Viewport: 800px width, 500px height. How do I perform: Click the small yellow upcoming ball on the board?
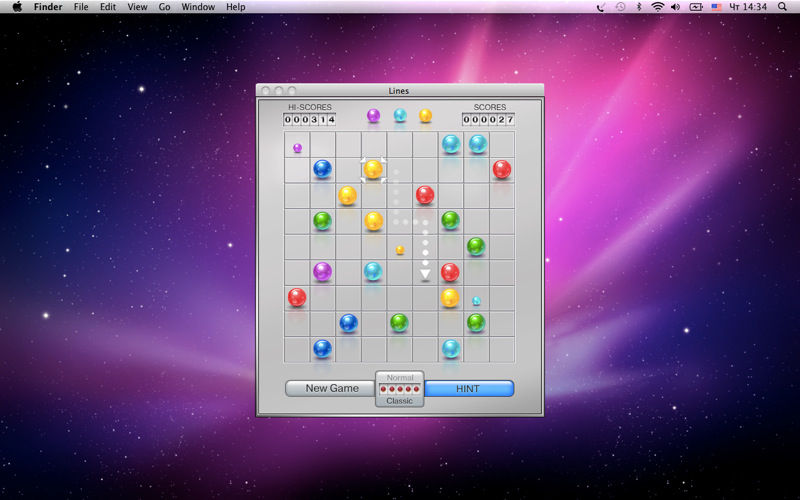click(400, 250)
